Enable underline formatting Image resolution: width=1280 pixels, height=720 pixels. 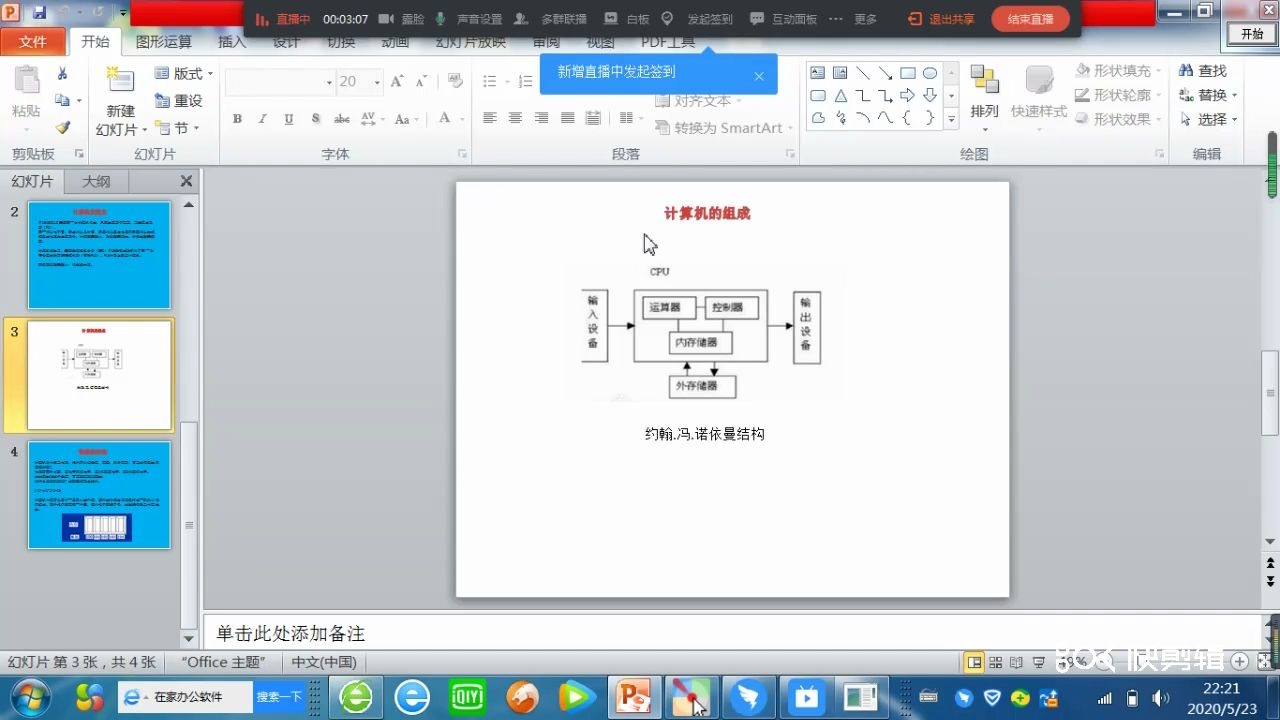pyautogui.click(x=288, y=118)
